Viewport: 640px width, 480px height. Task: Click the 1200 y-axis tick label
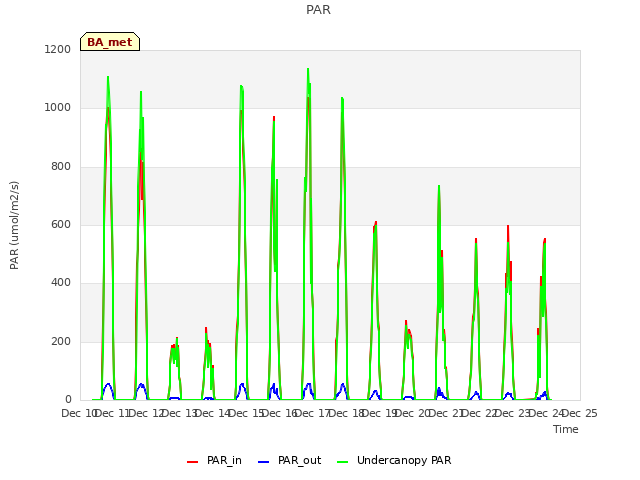point(58,49)
